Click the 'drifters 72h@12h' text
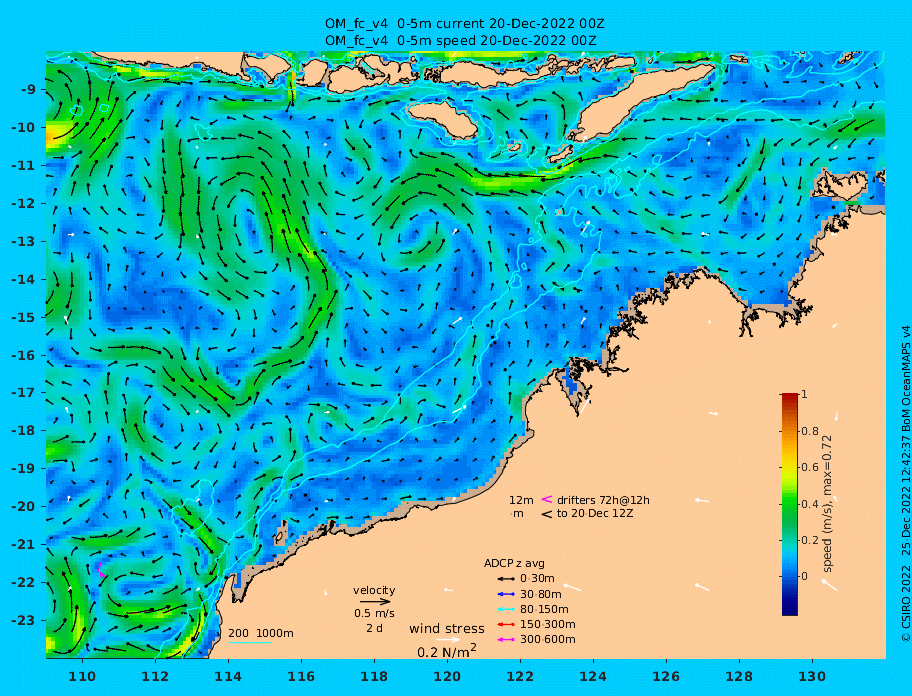Viewport: 912px width, 696px height. (603, 500)
